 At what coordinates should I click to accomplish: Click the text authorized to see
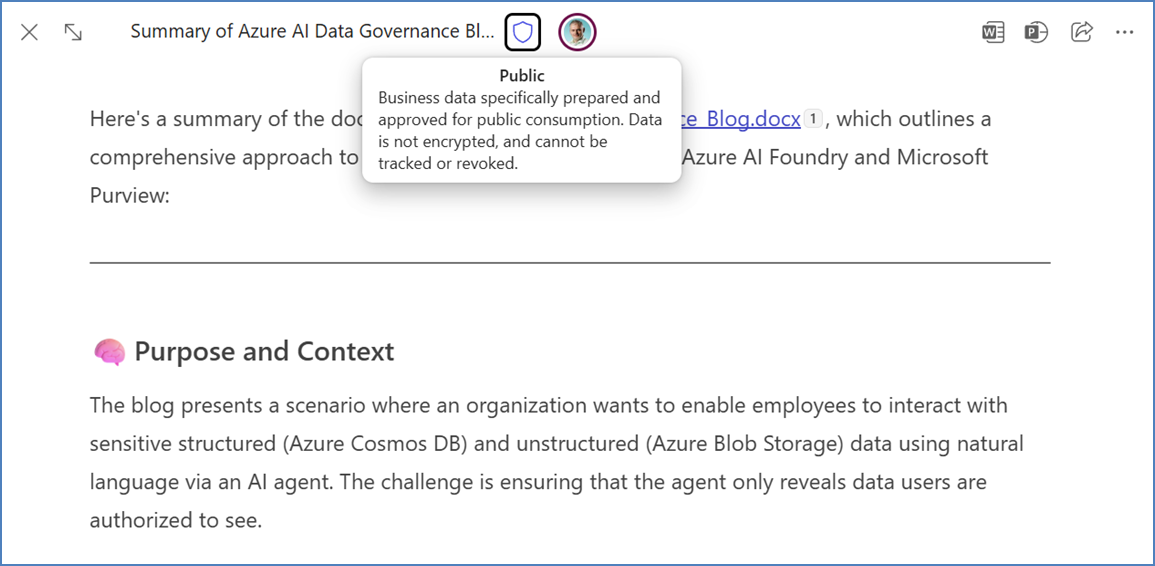pos(175,520)
